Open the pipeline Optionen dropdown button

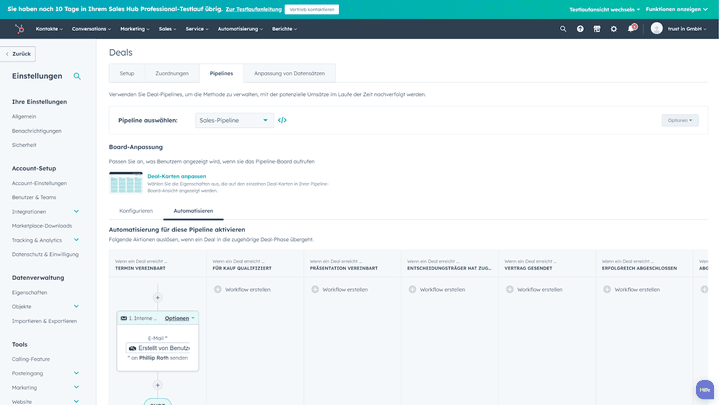tap(680, 120)
